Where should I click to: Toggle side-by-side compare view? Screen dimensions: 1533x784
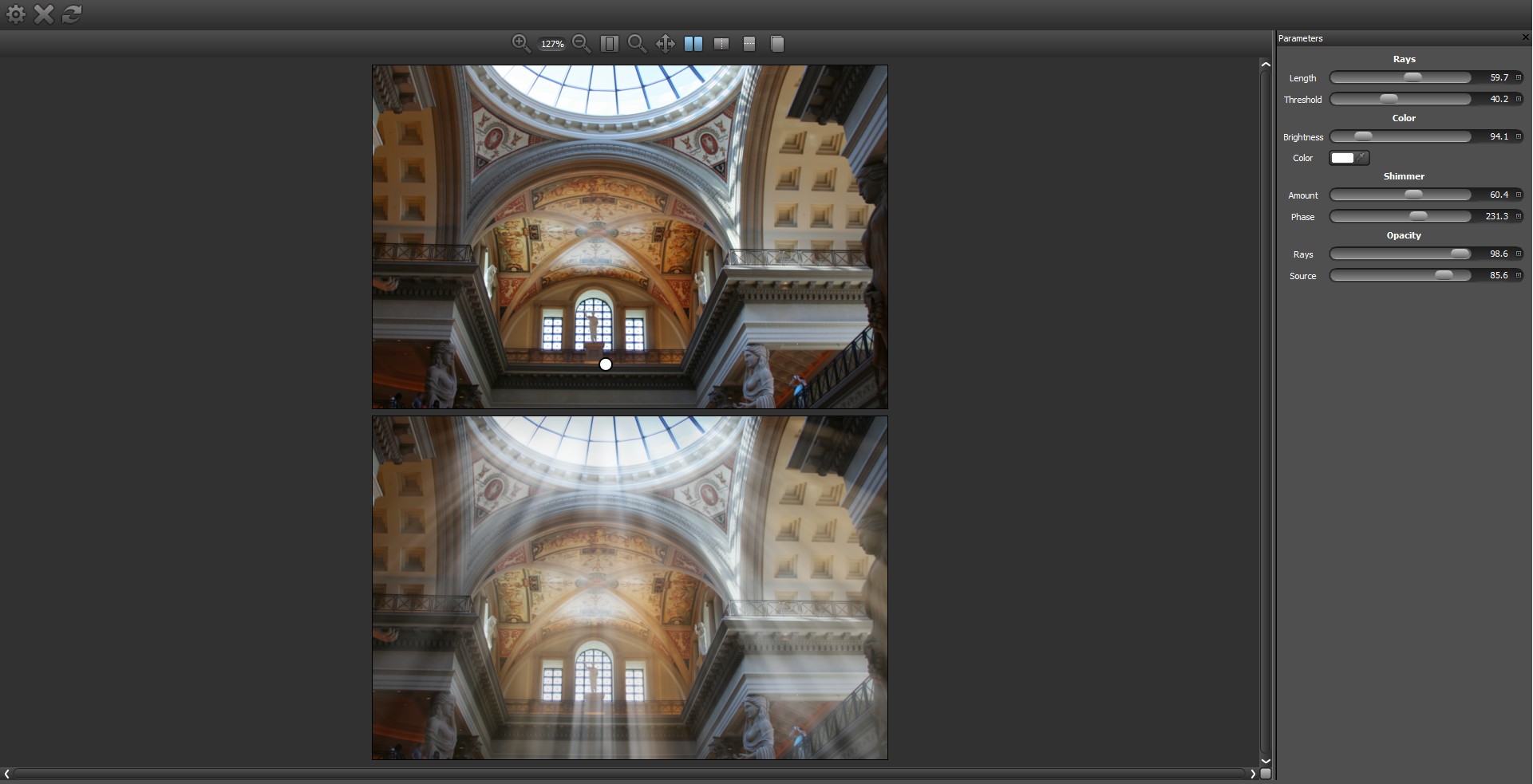pos(693,43)
